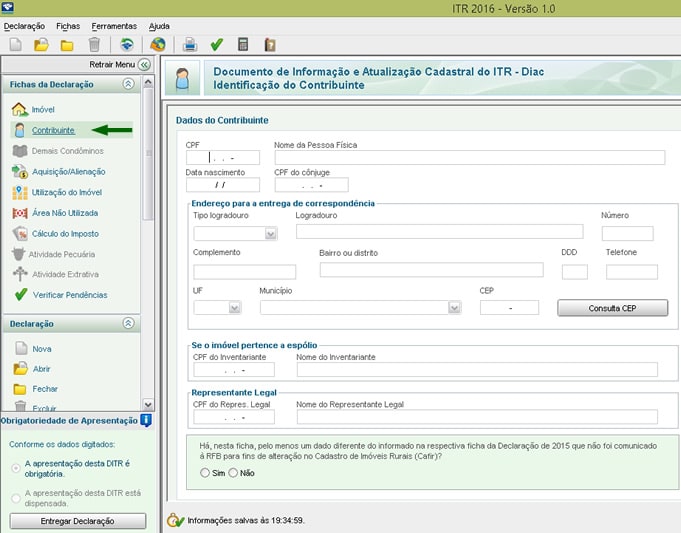Click the Contribuinte person icon in sidebar
The height and width of the screenshot is (533, 681).
(x=20, y=130)
